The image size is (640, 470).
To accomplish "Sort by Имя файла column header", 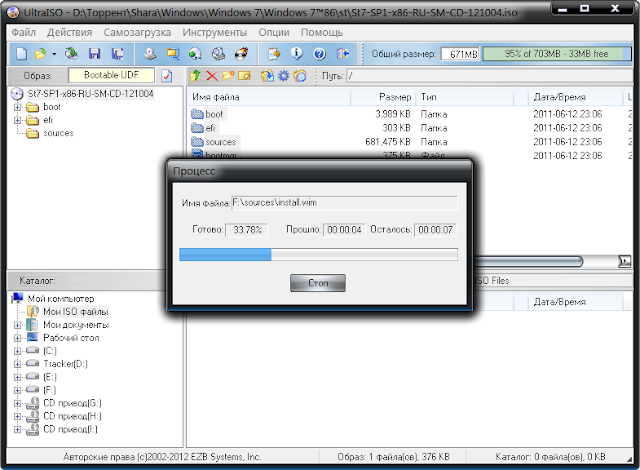I will click(269, 97).
